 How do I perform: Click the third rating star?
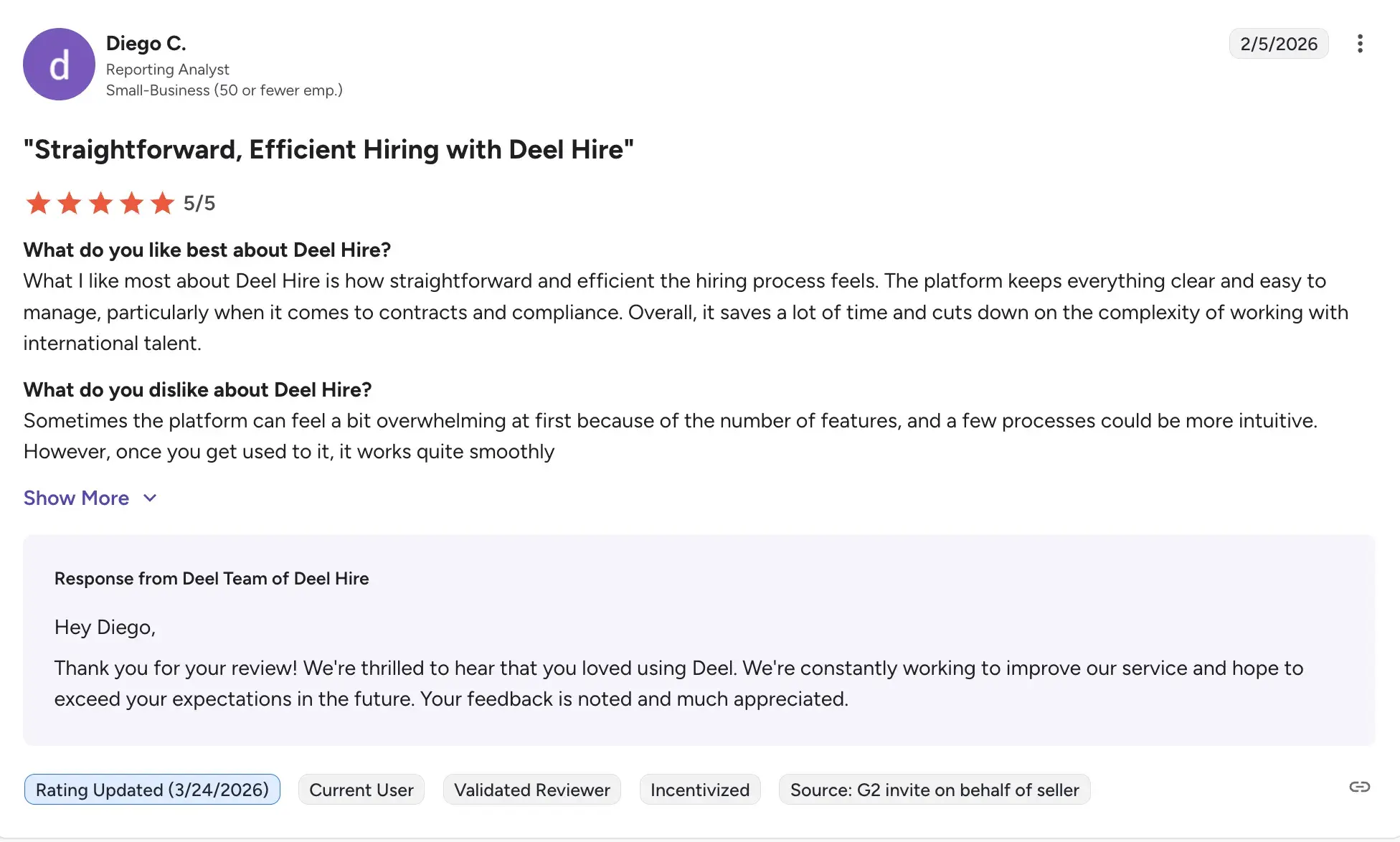pyautogui.click(x=100, y=203)
